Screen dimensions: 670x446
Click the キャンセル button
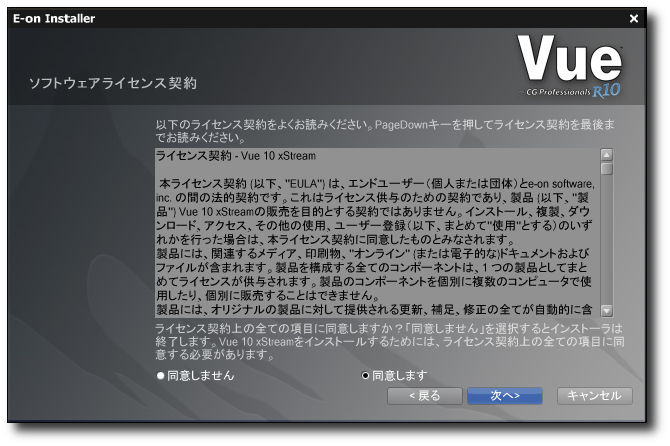click(x=594, y=396)
